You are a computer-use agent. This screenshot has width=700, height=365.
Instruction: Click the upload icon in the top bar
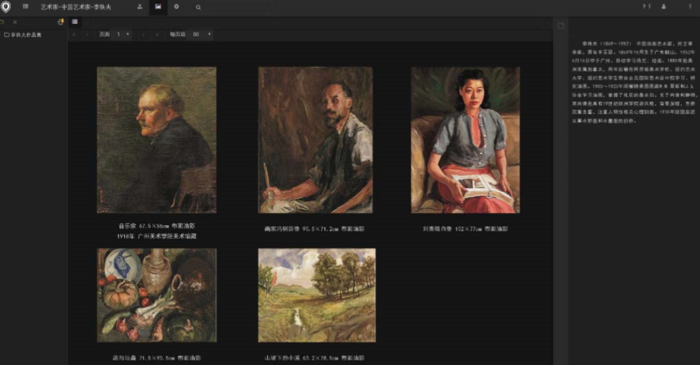point(140,7)
